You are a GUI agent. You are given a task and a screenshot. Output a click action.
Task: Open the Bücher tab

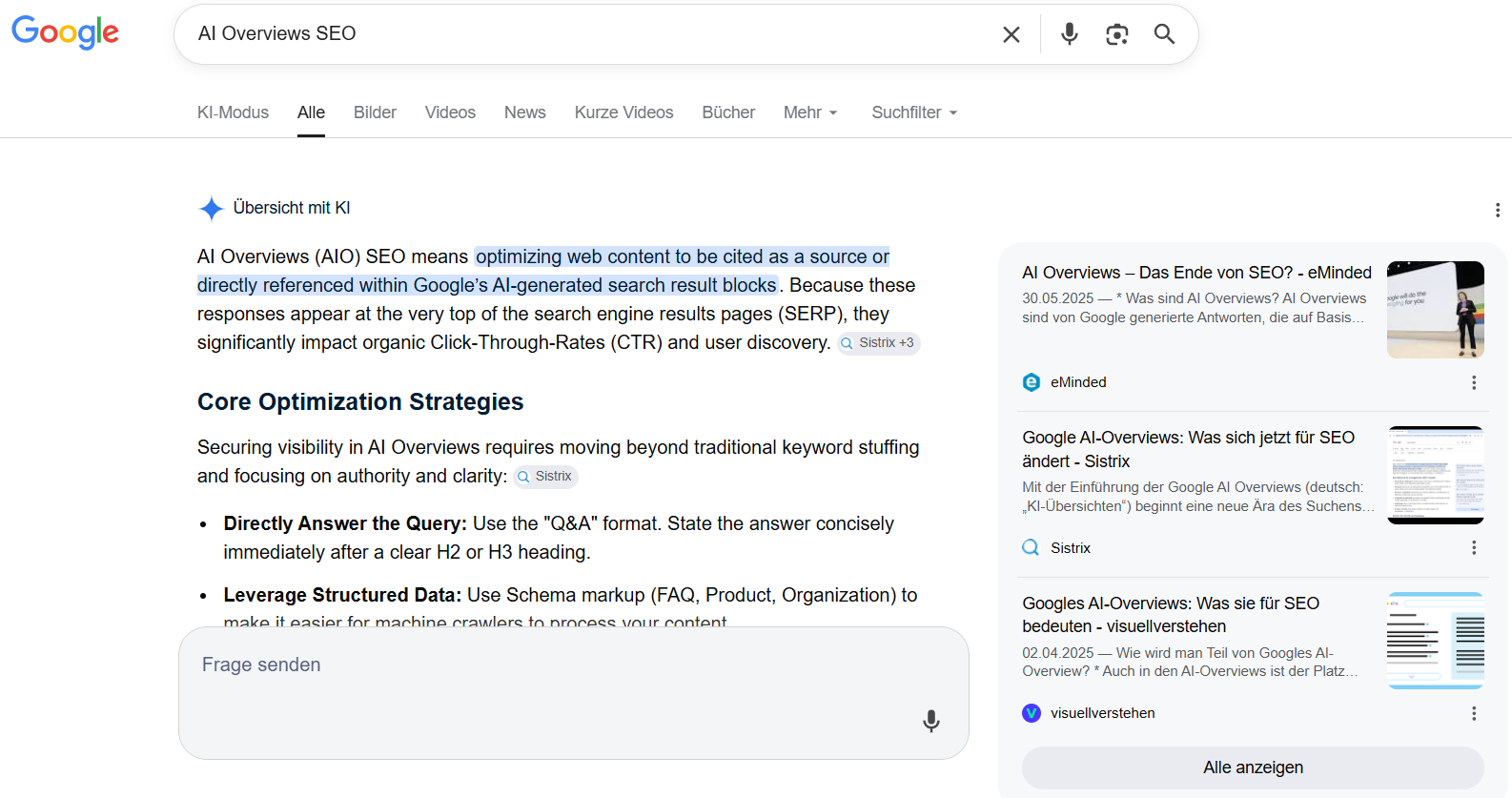tap(728, 113)
